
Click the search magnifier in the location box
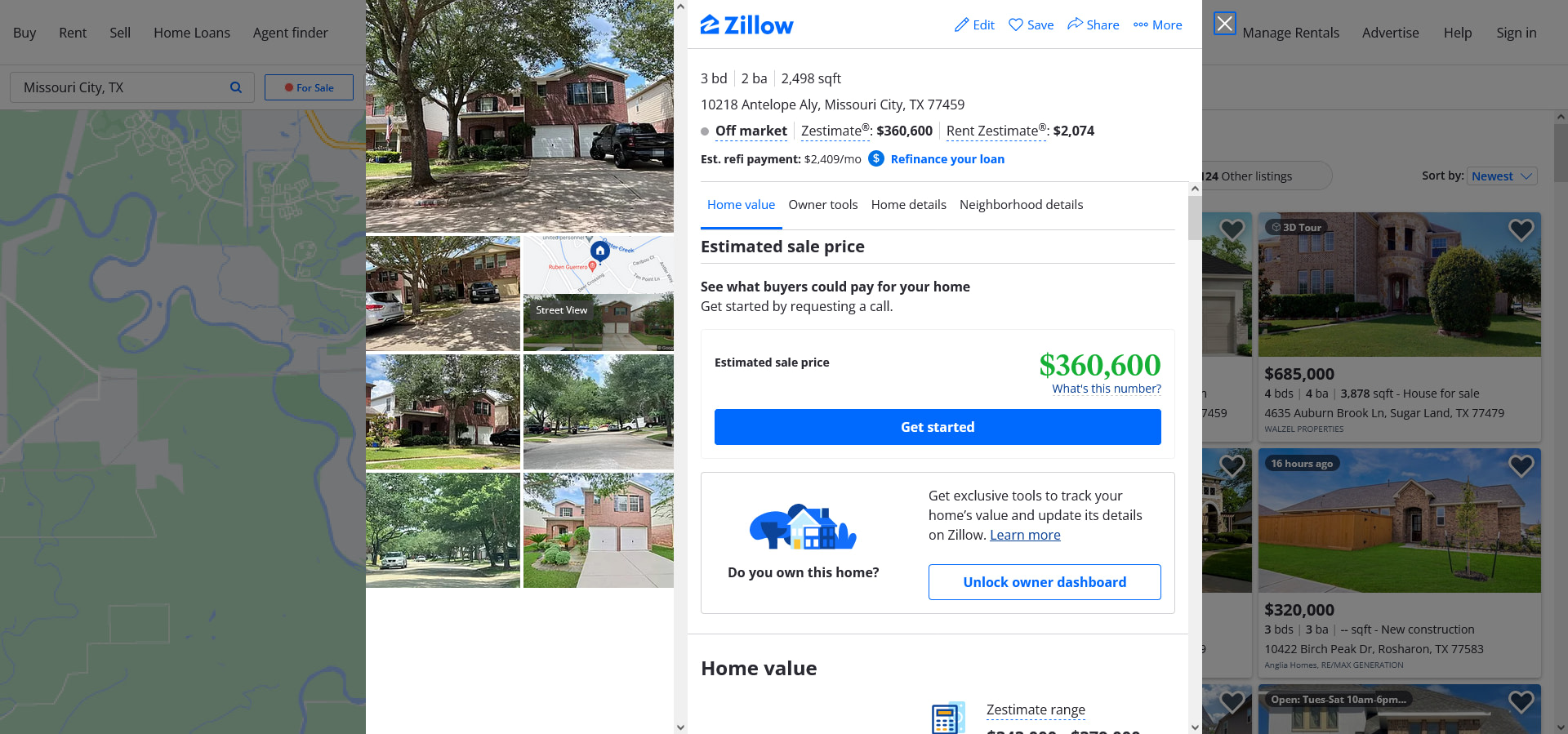(x=236, y=87)
